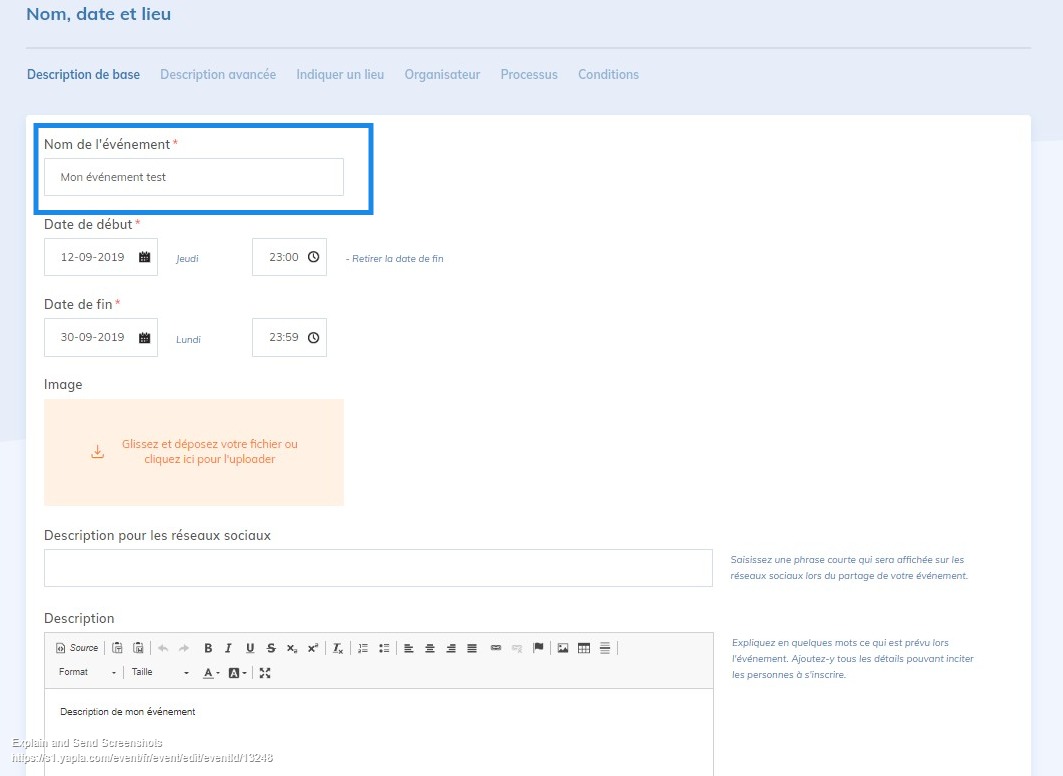Toggle Source view in the editor
Screen dimensions: 1063x776
click(x=77, y=648)
